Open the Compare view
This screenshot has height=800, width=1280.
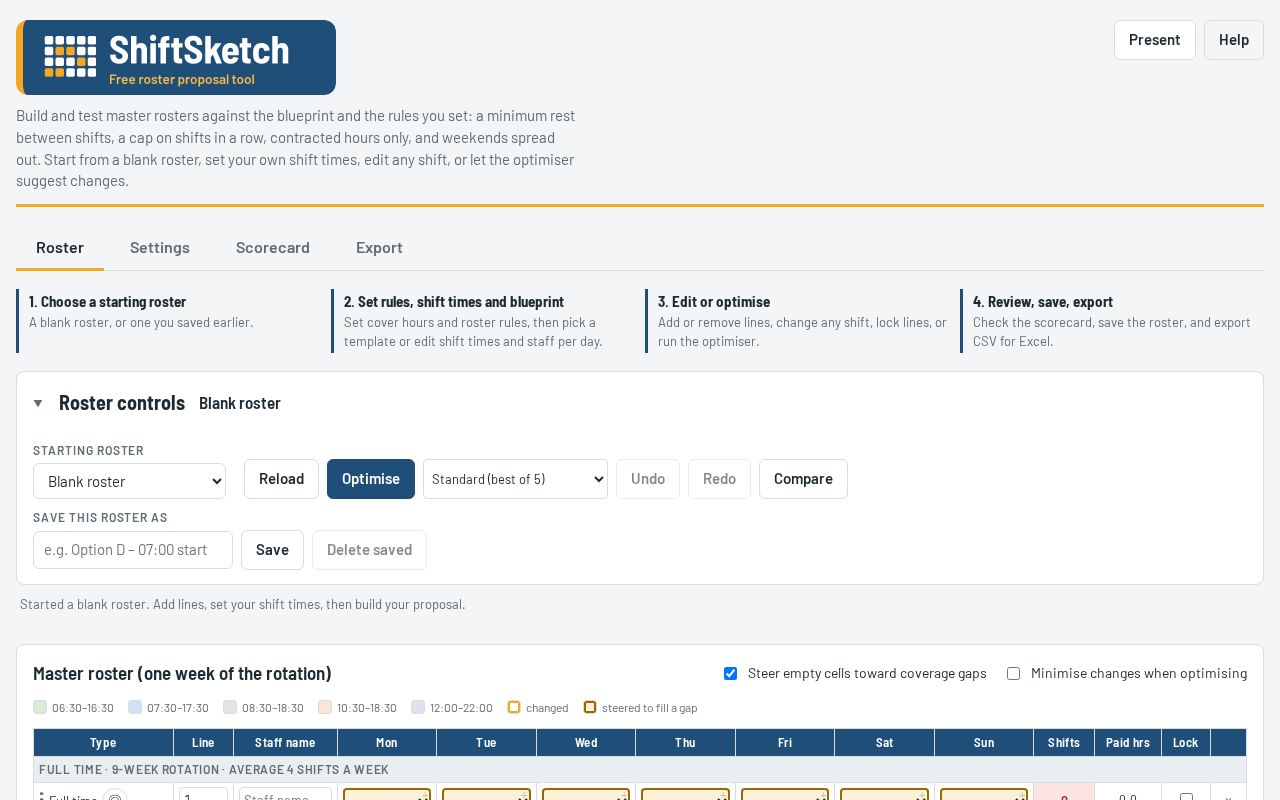803,479
